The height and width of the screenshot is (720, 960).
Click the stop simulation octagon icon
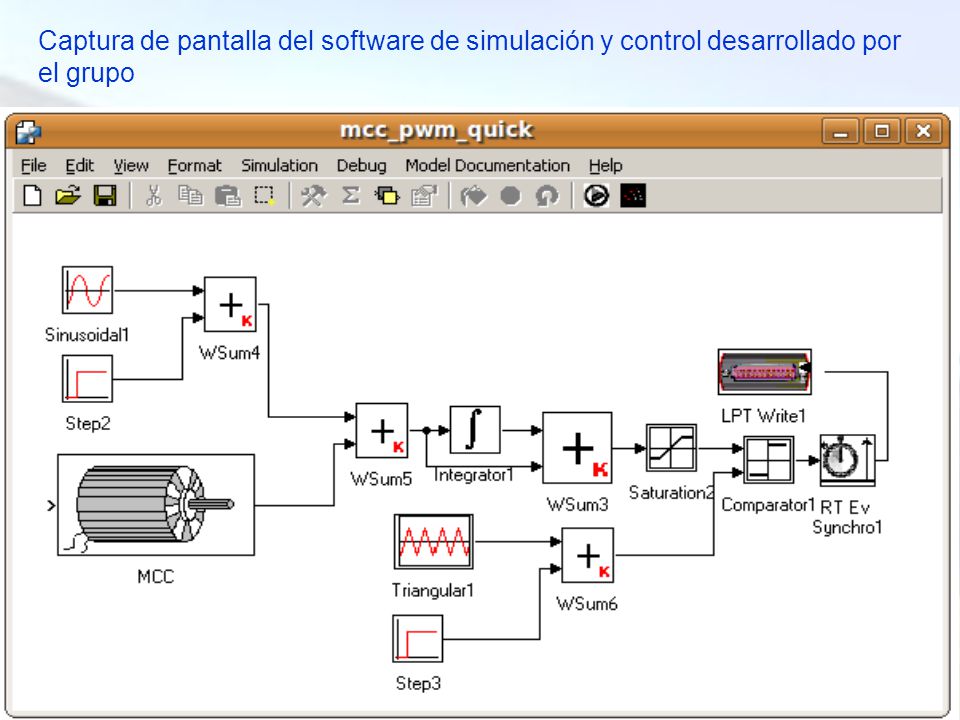point(511,196)
